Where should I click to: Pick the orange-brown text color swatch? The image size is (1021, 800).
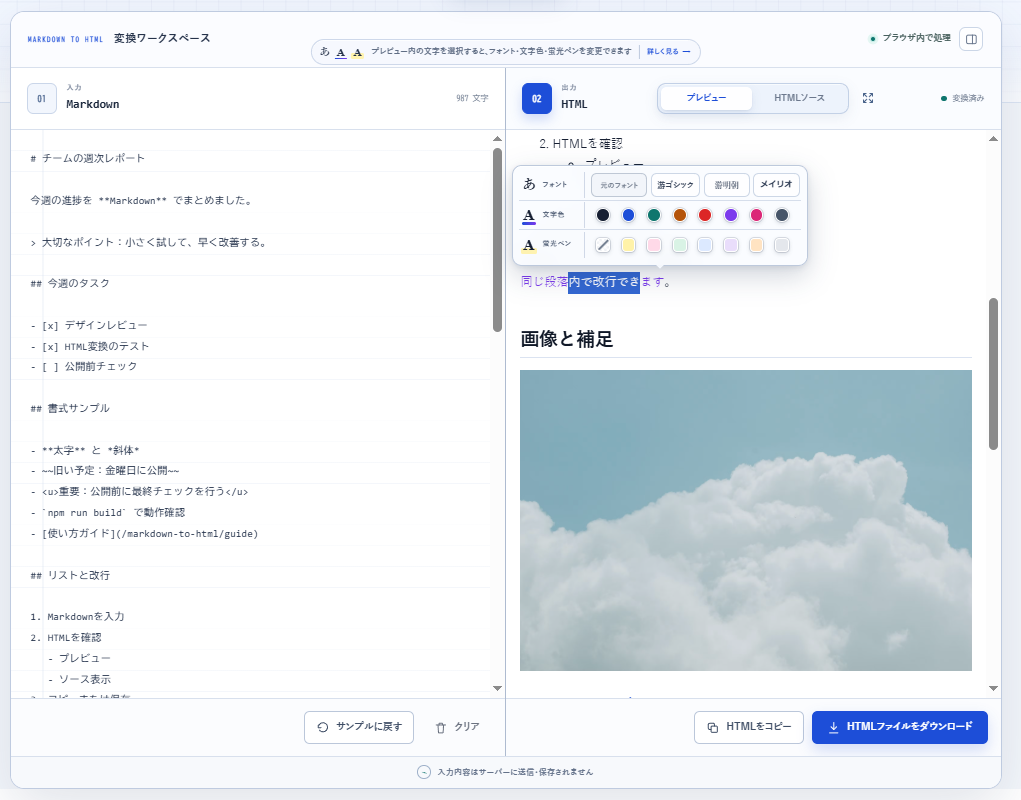pos(680,215)
